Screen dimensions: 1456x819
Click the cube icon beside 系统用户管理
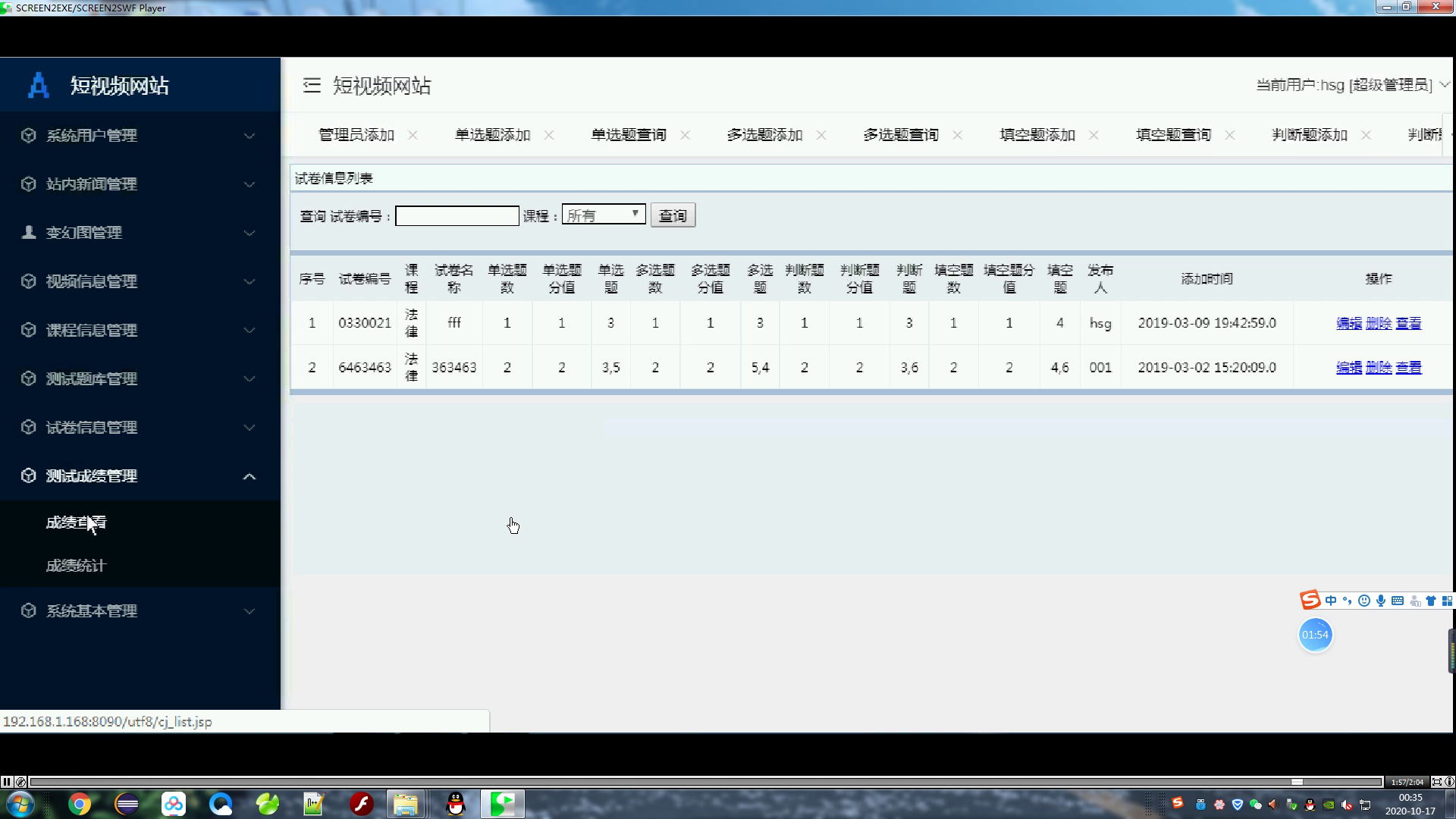pyautogui.click(x=29, y=135)
